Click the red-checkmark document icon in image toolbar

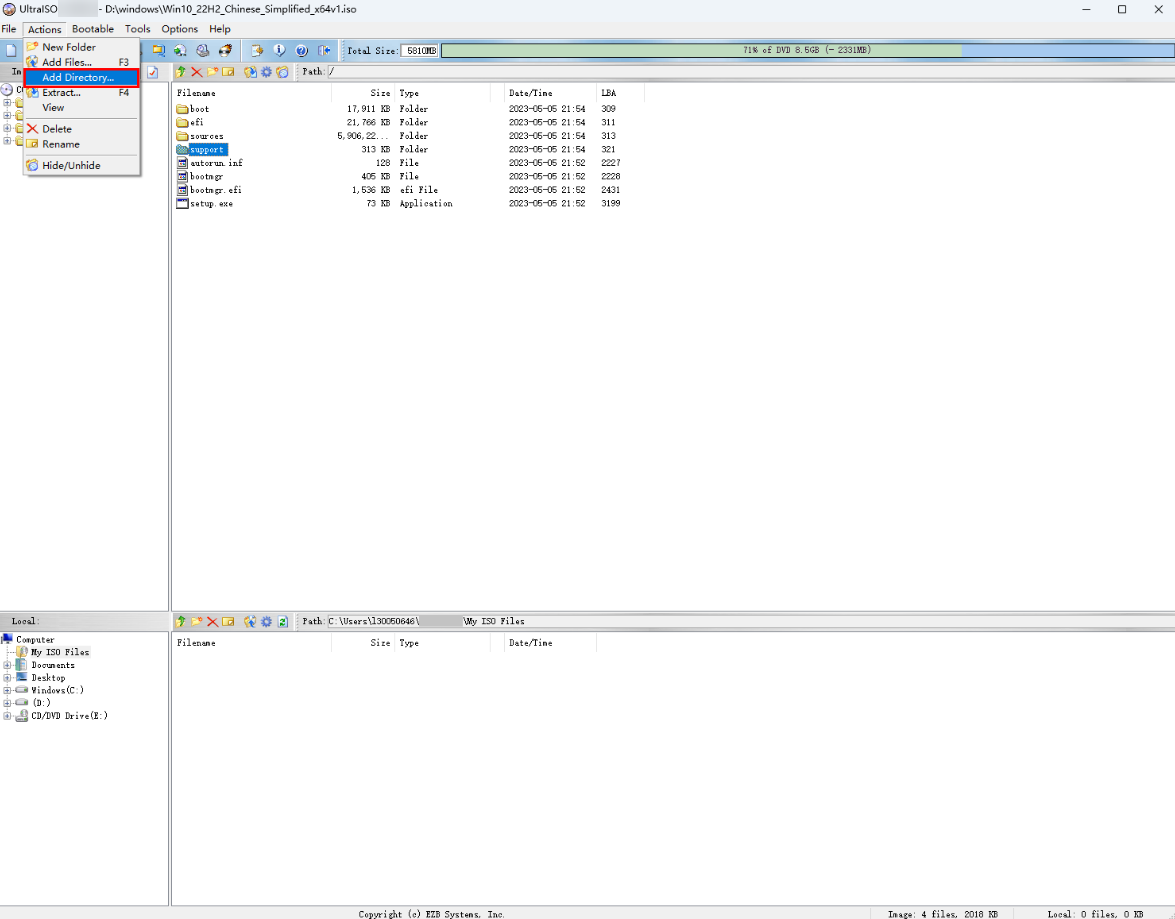152,72
